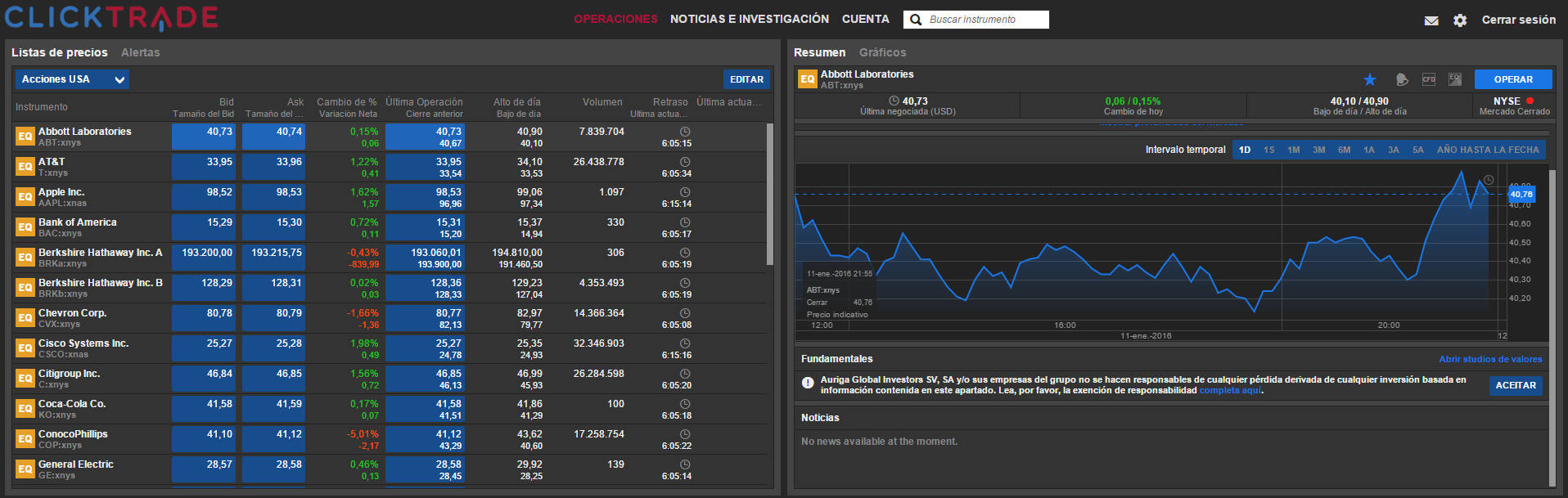Click ConocoPhillips ask price 41,12
Viewport: 1568px width, 498px height.
coord(273,439)
